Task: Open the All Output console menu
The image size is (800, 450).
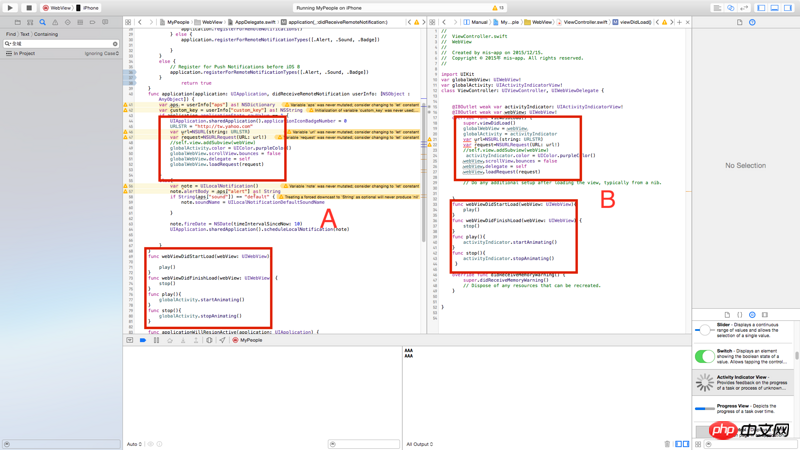Action: [x=420, y=444]
